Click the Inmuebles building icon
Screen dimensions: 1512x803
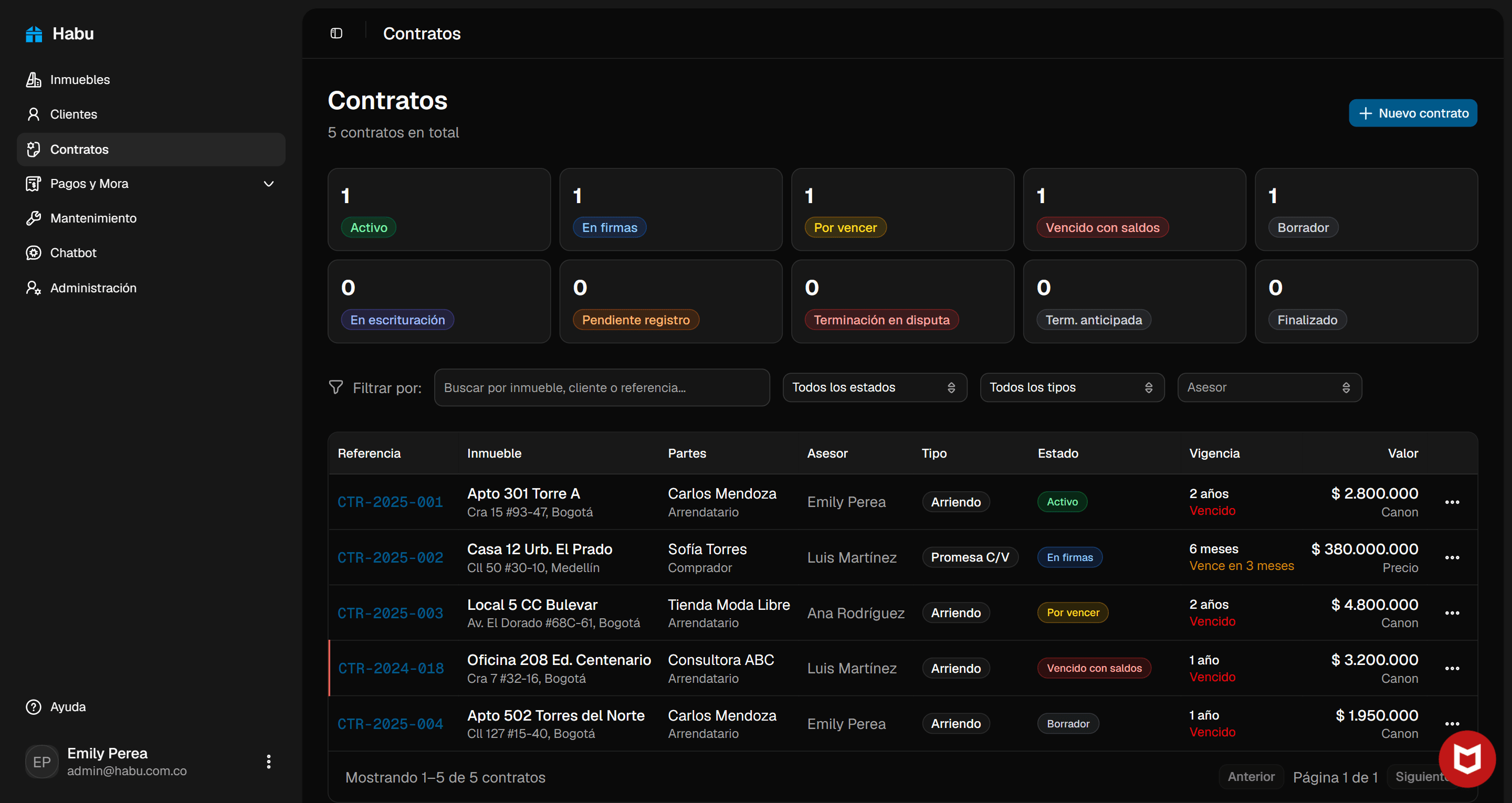click(x=34, y=80)
